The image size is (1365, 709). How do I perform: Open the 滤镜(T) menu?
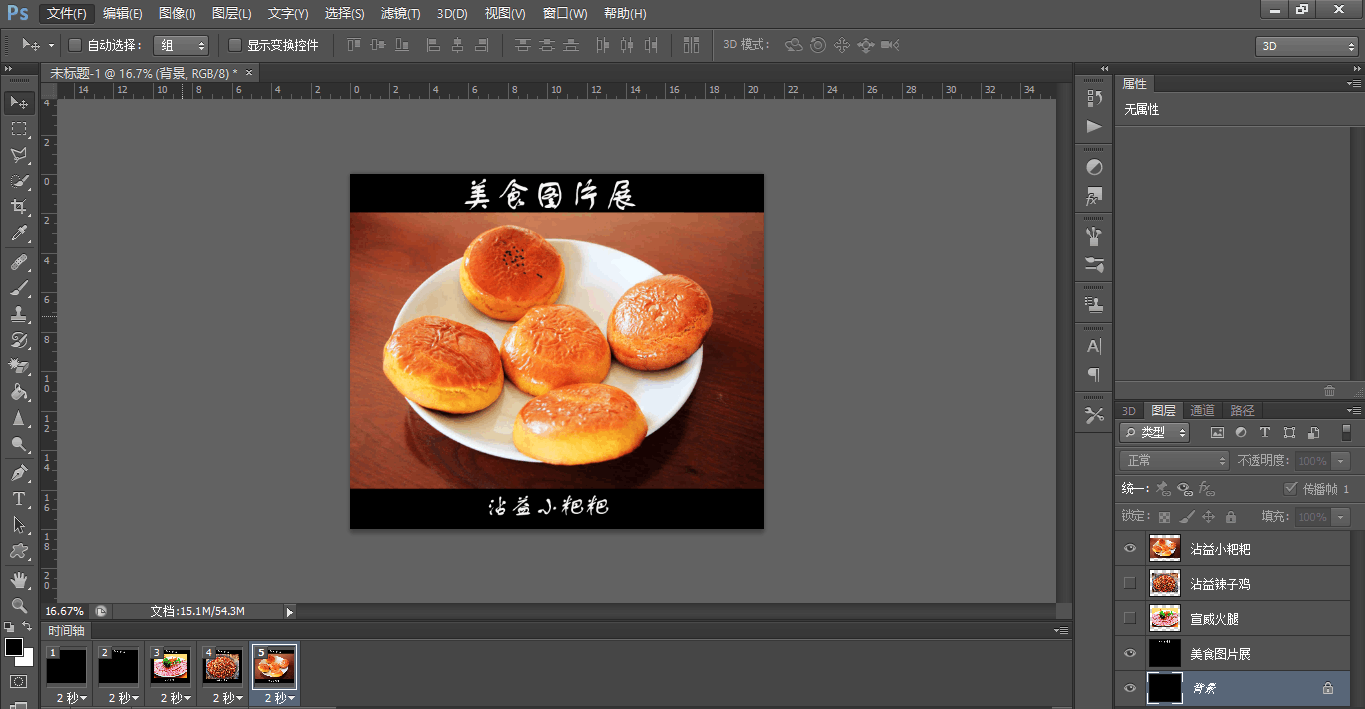pyautogui.click(x=398, y=13)
